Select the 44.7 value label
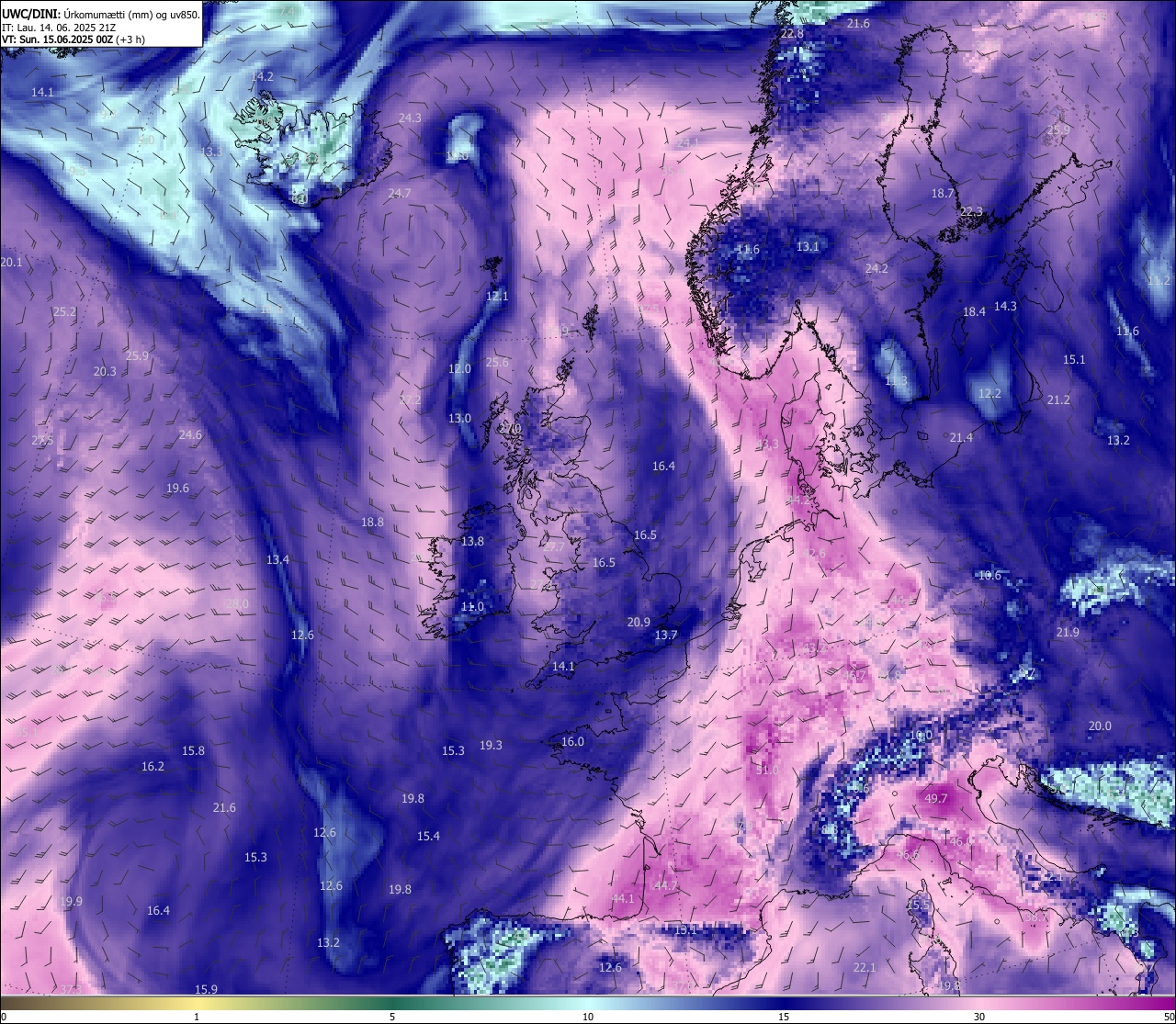Image resolution: width=1176 pixels, height=1024 pixels. (666, 886)
